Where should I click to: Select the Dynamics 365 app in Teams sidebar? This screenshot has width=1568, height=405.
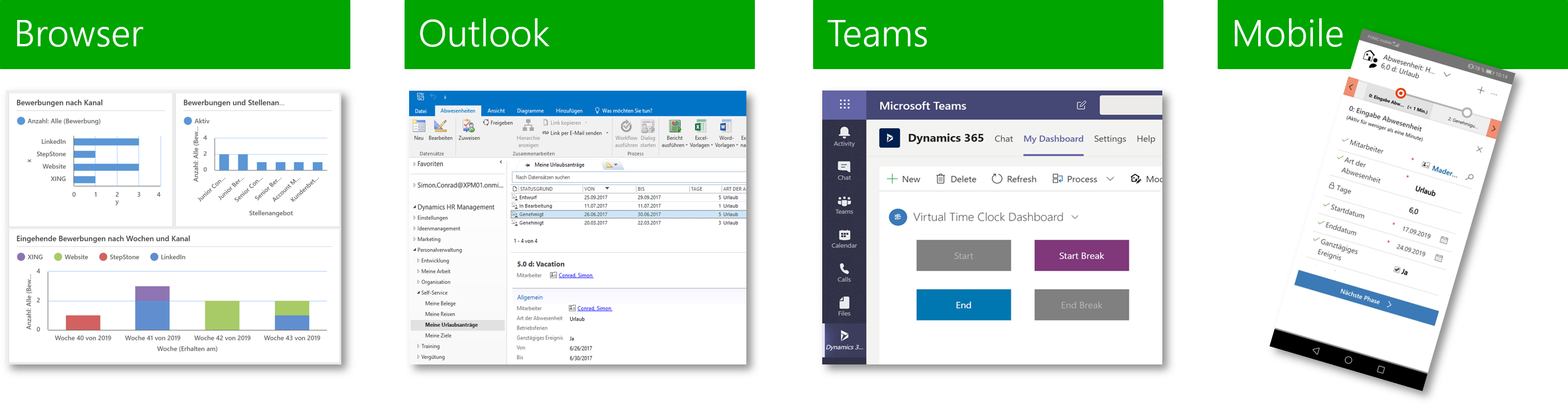(844, 340)
